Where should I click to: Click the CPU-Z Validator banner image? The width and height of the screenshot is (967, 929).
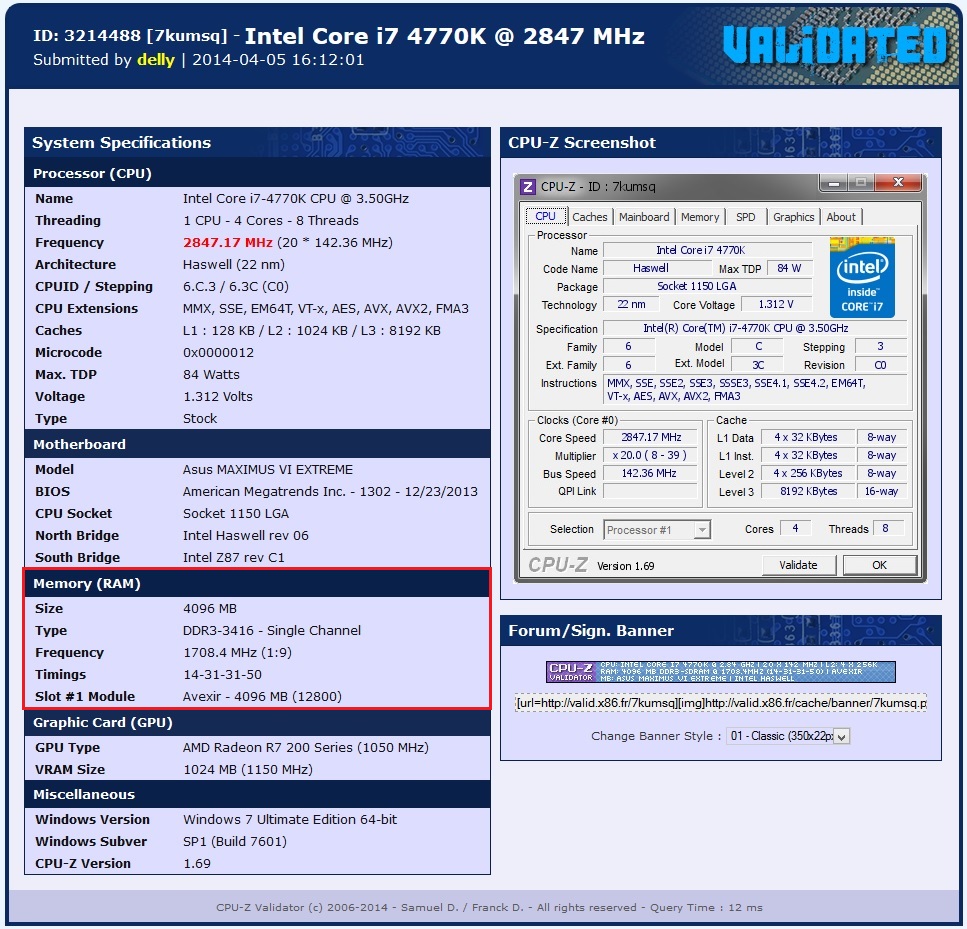pos(720,672)
